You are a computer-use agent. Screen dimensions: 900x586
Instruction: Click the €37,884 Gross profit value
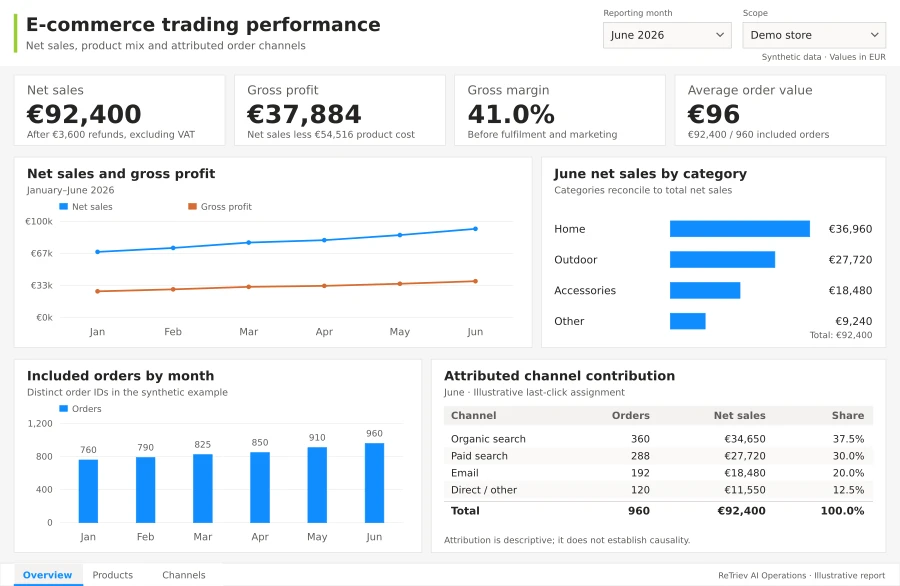click(304, 114)
